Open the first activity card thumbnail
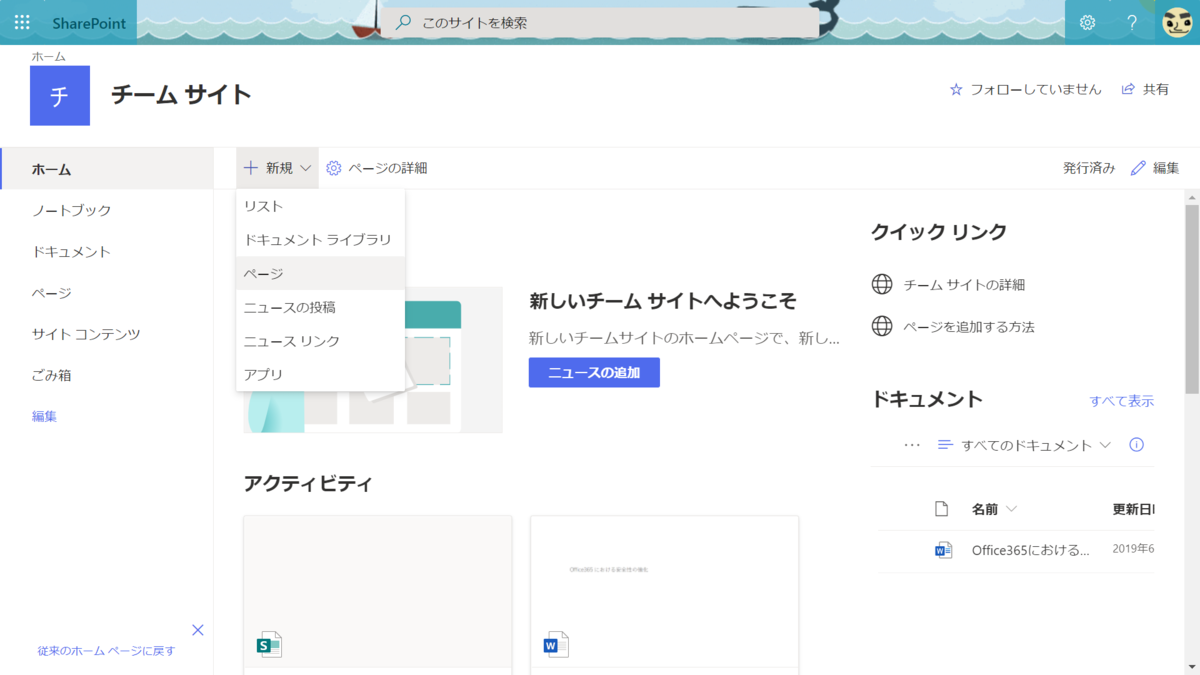This screenshot has height=675, width=1200. coord(378,590)
